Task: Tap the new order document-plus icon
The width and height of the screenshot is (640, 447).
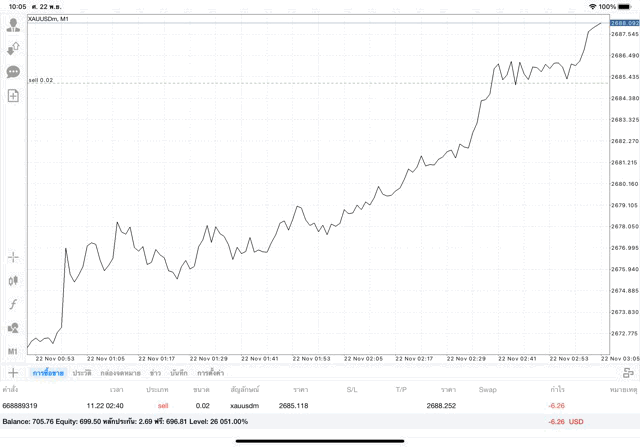Action: point(13,96)
